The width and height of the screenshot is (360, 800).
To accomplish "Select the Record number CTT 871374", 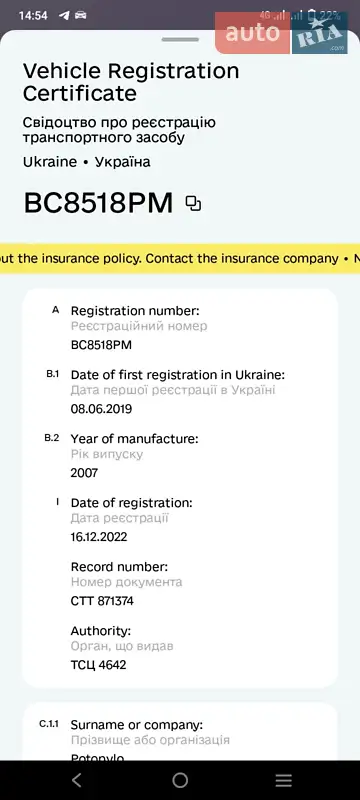I will [x=102, y=601].
